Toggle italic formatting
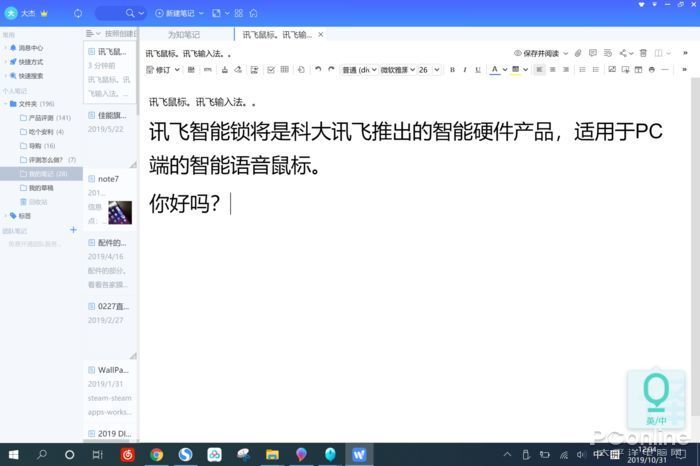Viewport: 700px width, 466px height. point(465,70)
